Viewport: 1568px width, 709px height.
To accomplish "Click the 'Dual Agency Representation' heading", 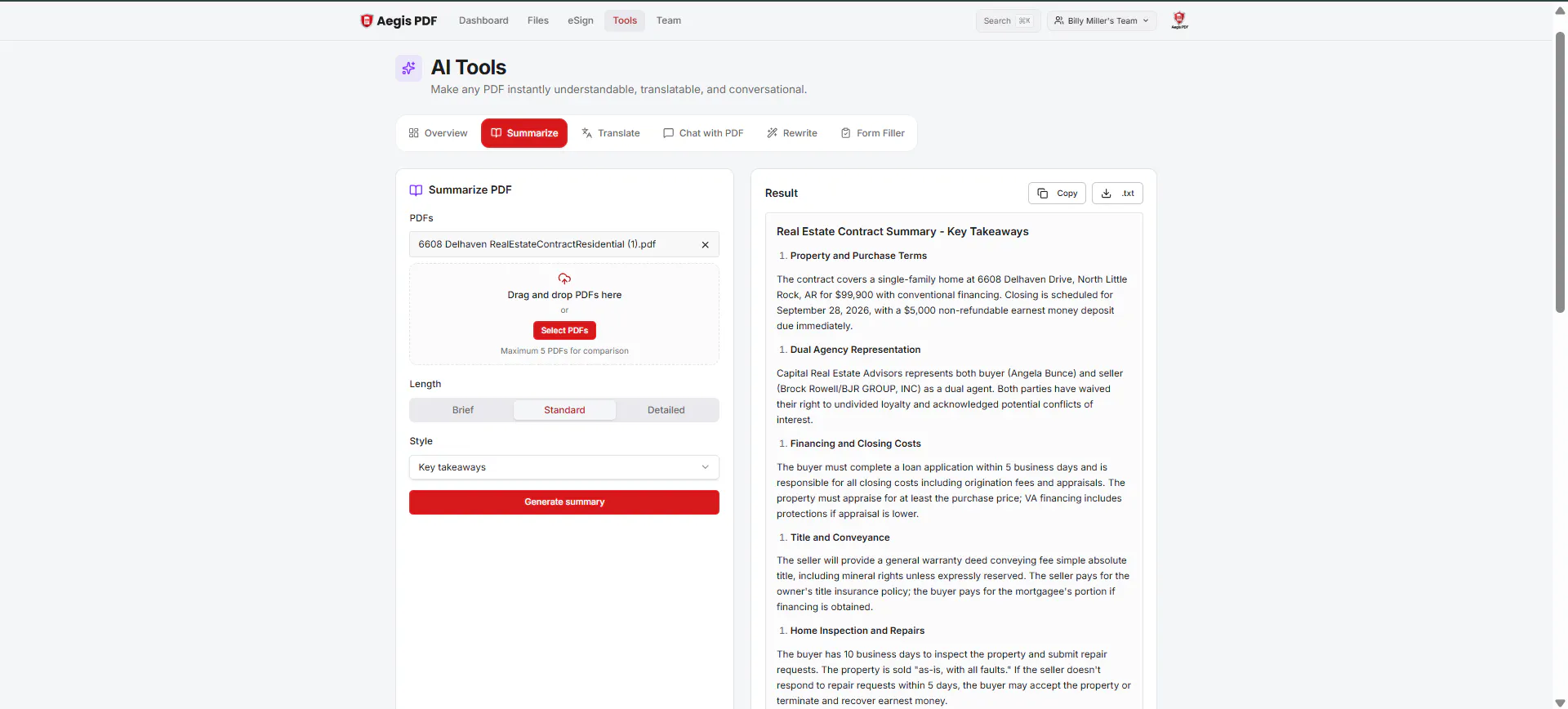I will [x=855, y=350].
